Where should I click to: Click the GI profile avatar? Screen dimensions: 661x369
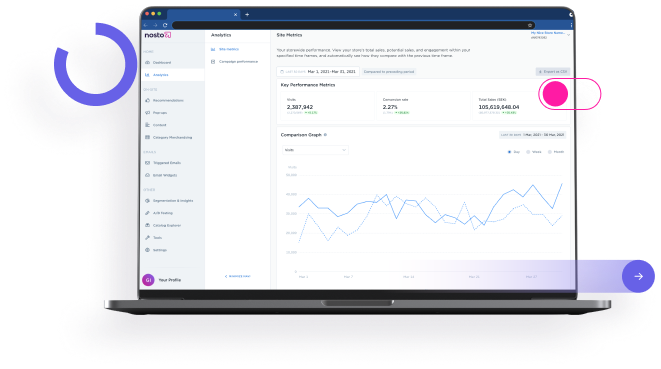(148, 280)
